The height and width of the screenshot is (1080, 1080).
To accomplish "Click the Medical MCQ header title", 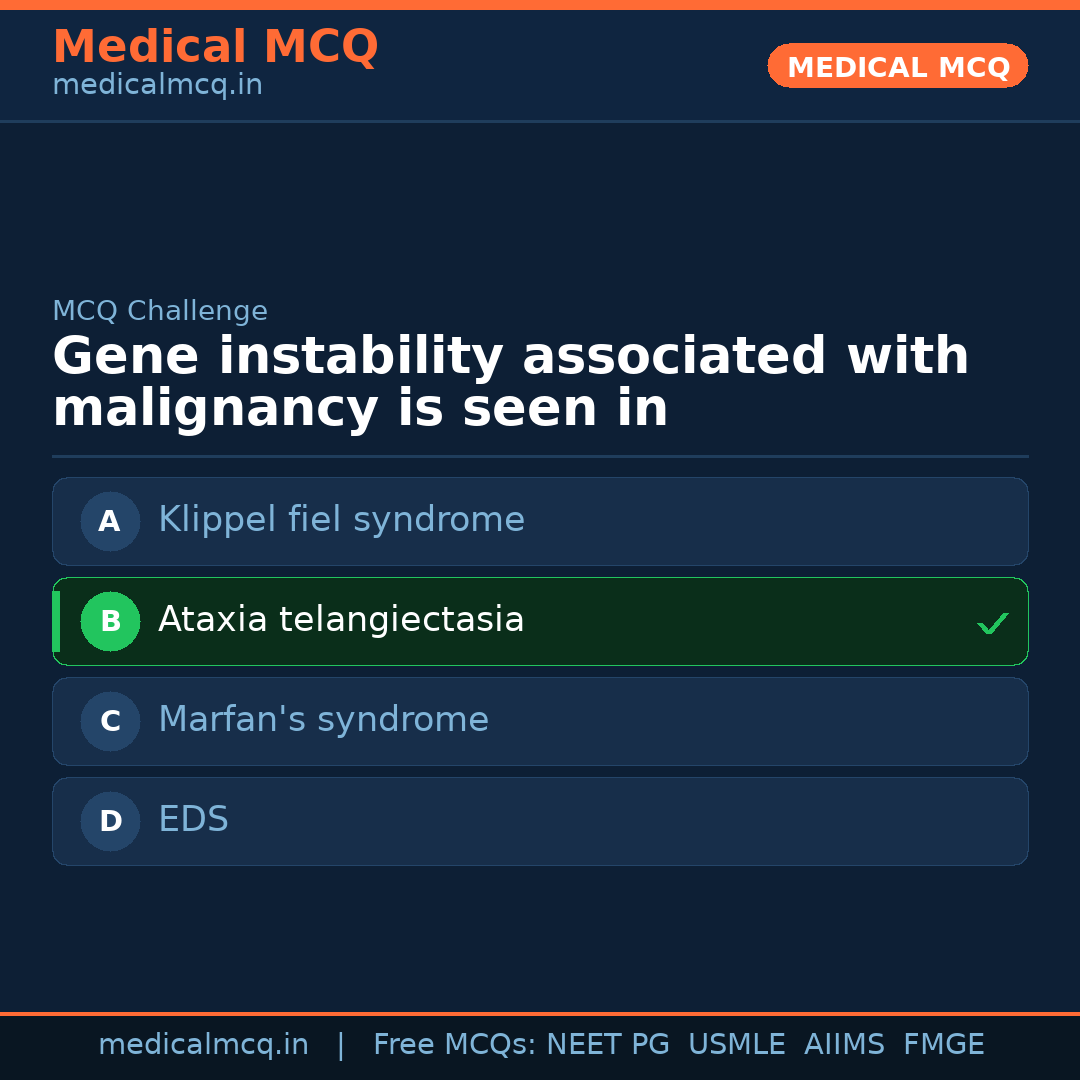I will point(215,47).
